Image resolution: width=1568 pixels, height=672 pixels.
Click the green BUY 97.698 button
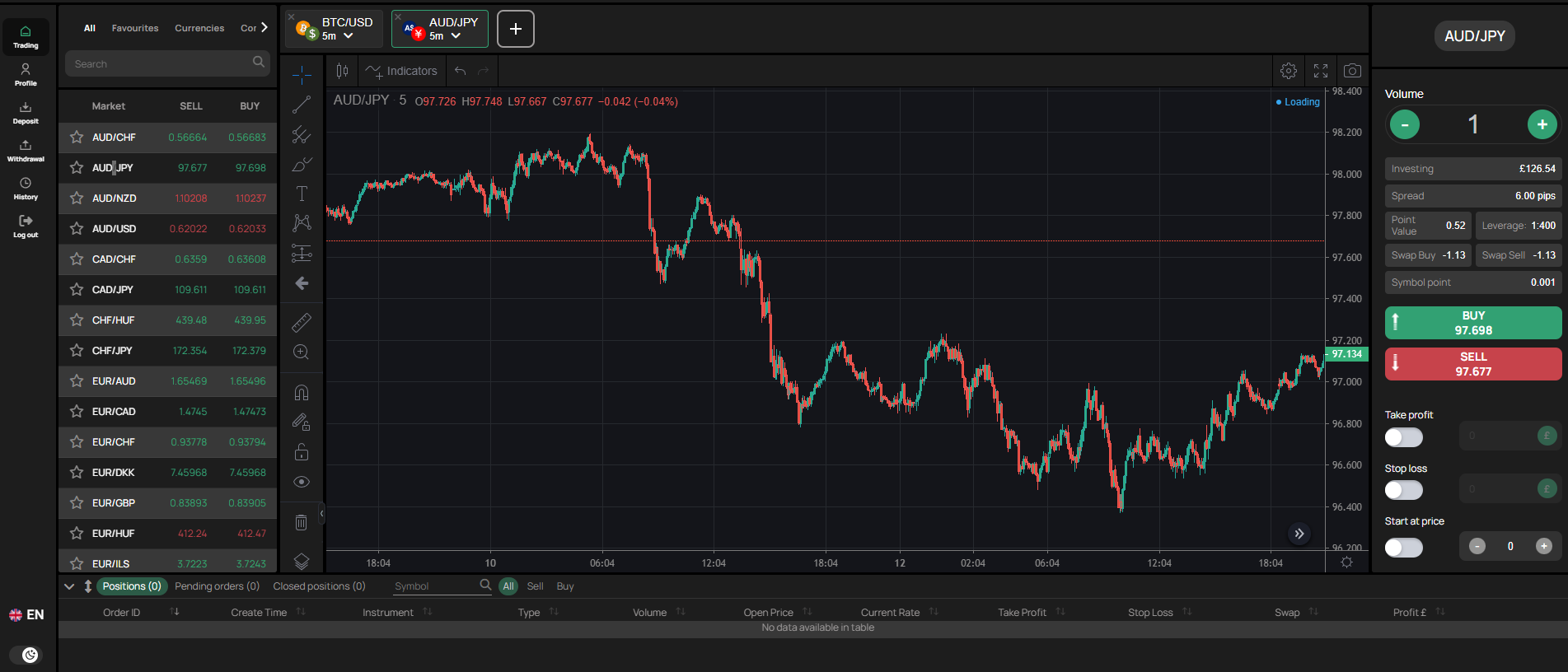pos(1473,323)
